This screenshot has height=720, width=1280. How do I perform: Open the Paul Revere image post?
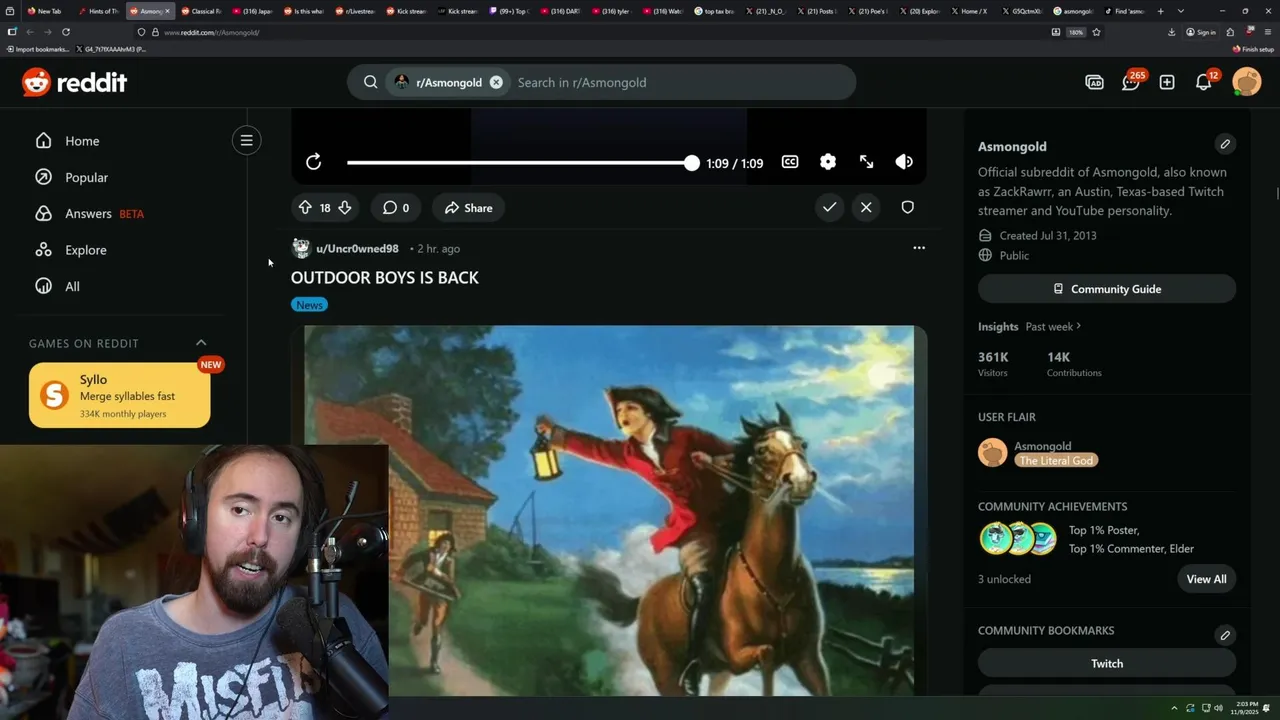[x=609, y=510]
